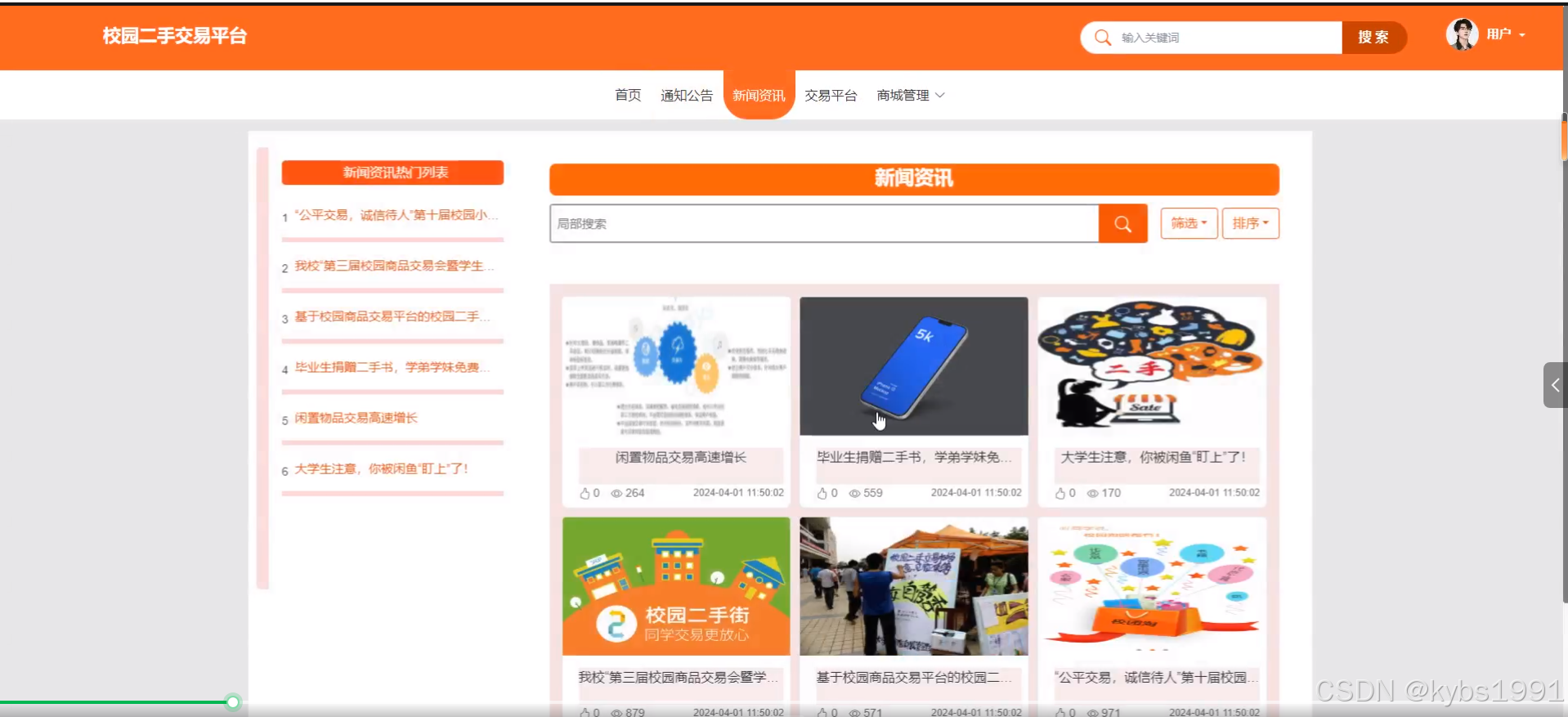1568x717 pixels.
Task: Click the views eye icon showing 264
Action: (616, 493)
